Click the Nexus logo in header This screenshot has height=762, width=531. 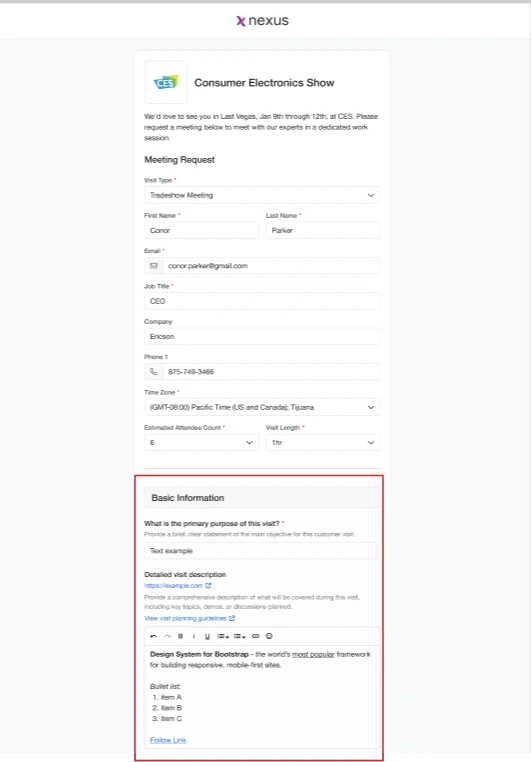[262, 20]
